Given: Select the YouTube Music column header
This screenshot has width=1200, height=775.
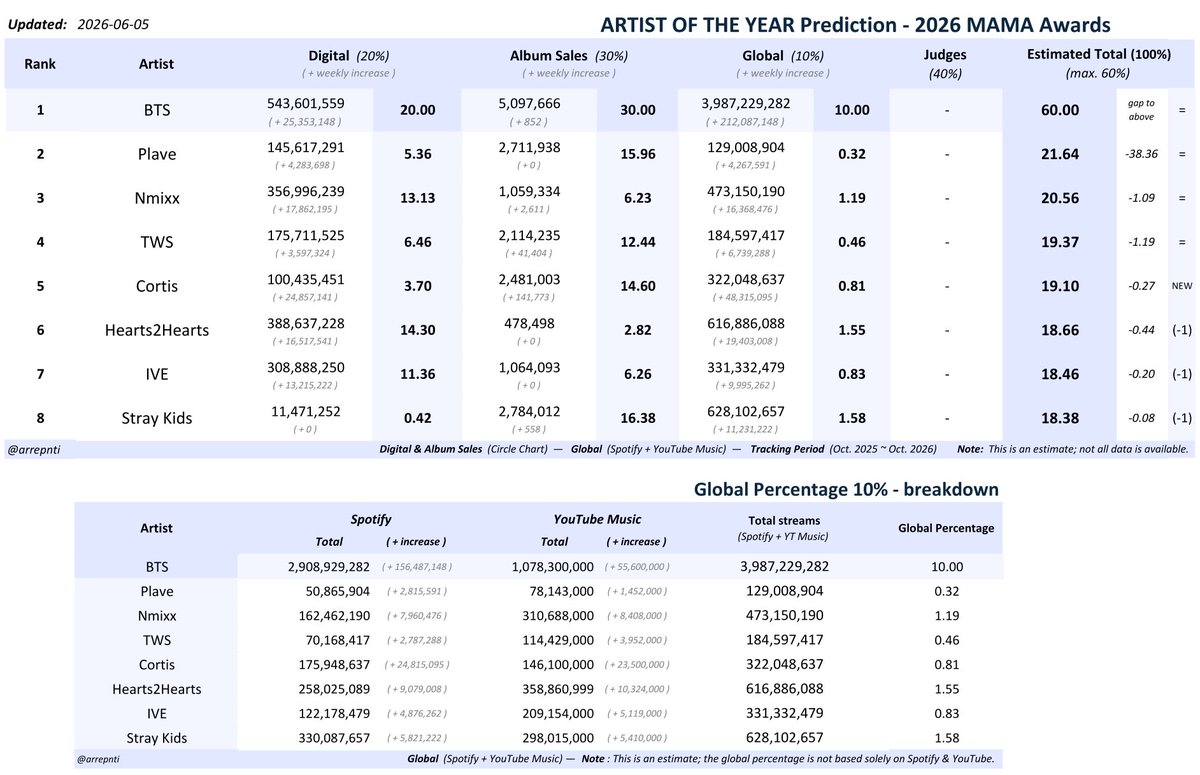Looking at the screenshot, I should pos(597,520).
